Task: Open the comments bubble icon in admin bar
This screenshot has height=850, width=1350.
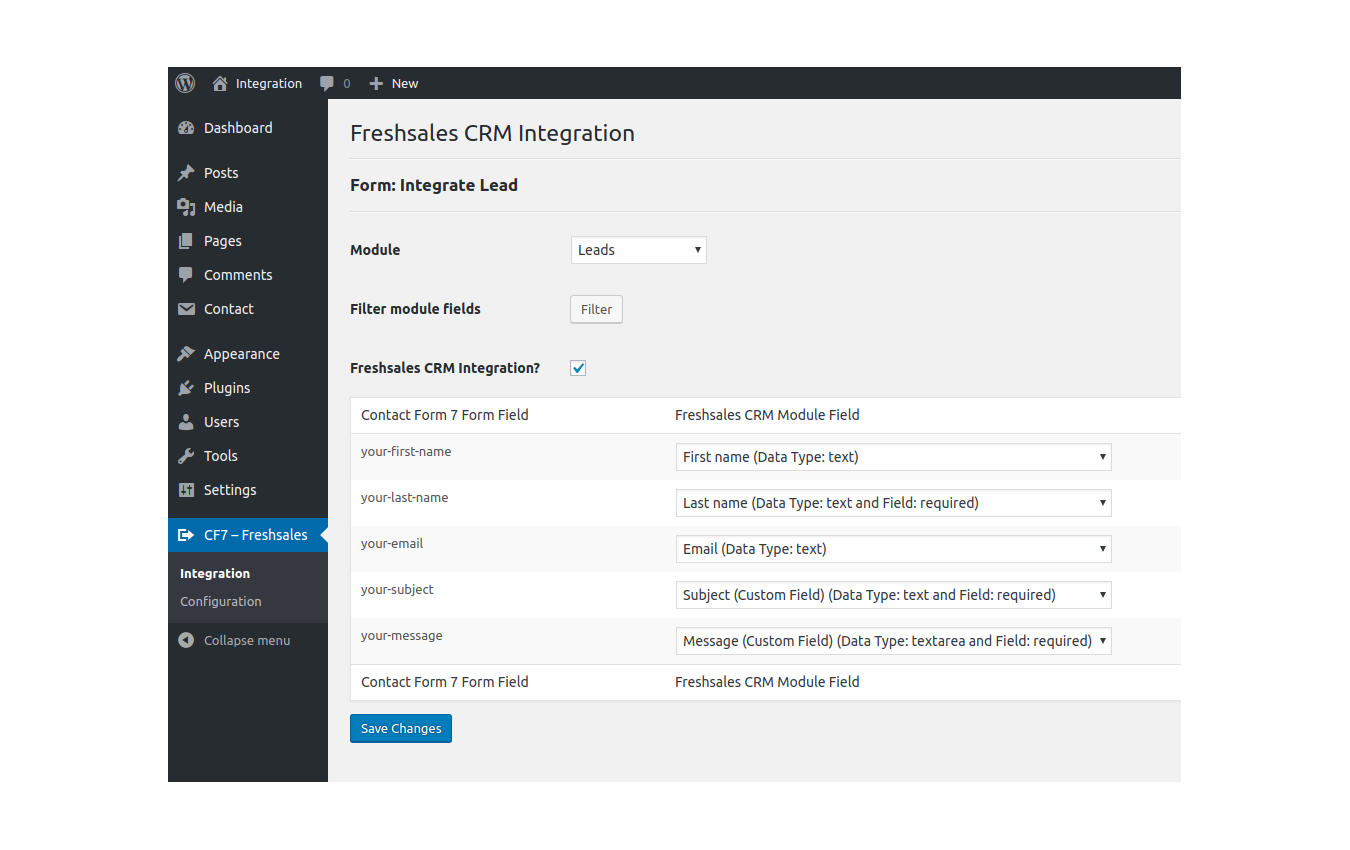Action: click(327, 84)
